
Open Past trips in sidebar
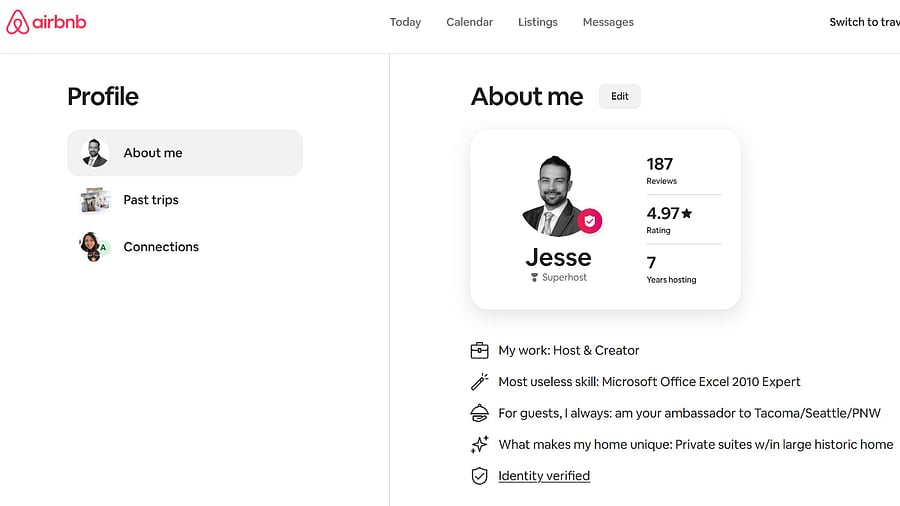(185, 200)
